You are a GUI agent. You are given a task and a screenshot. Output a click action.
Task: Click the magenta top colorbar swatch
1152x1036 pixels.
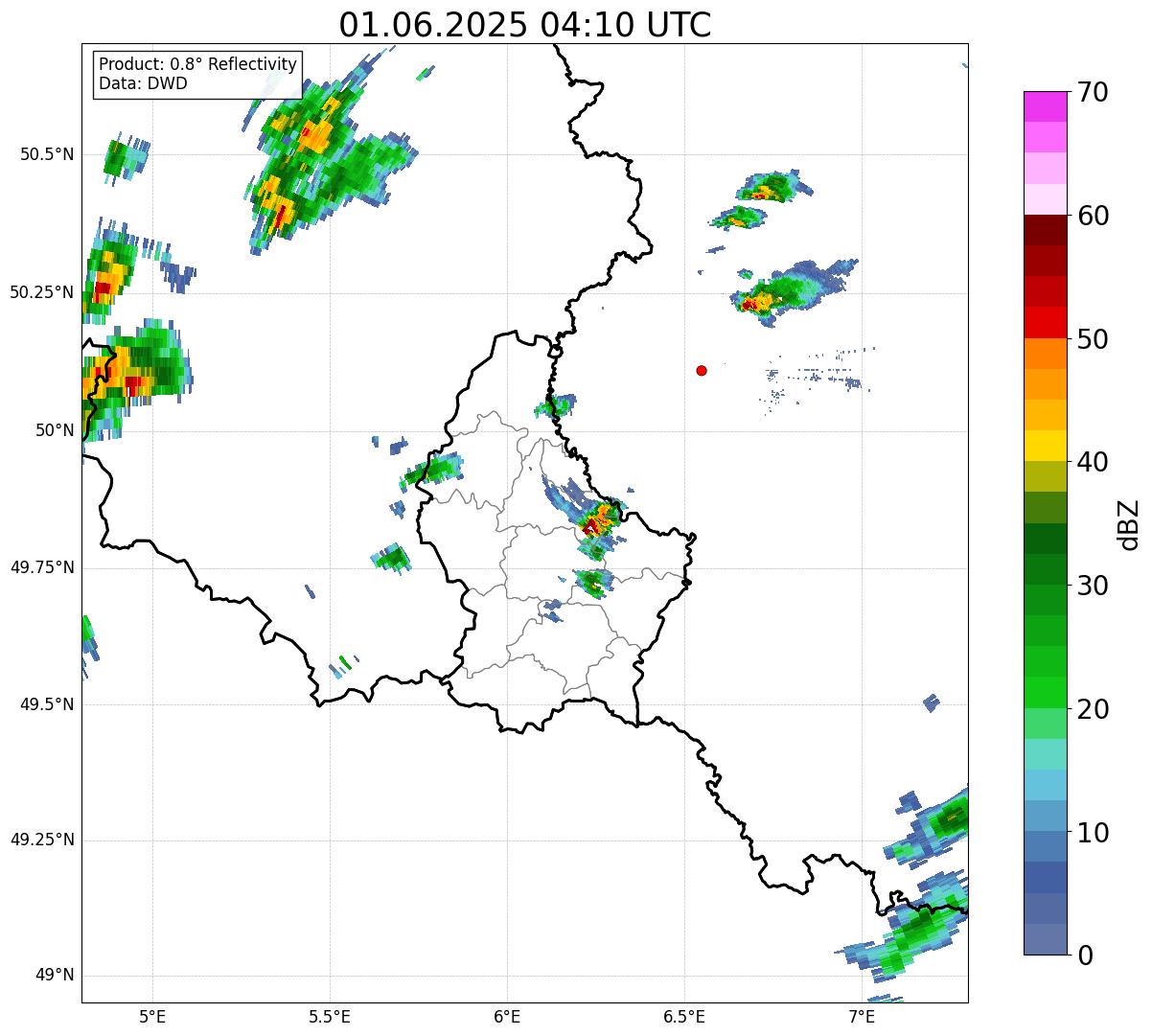pos(1045,106)
